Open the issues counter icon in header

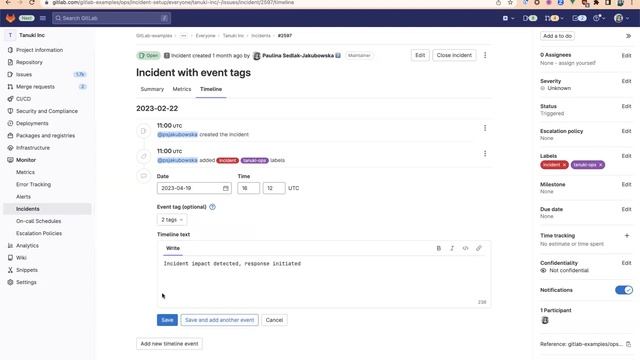tap(530, 18)
